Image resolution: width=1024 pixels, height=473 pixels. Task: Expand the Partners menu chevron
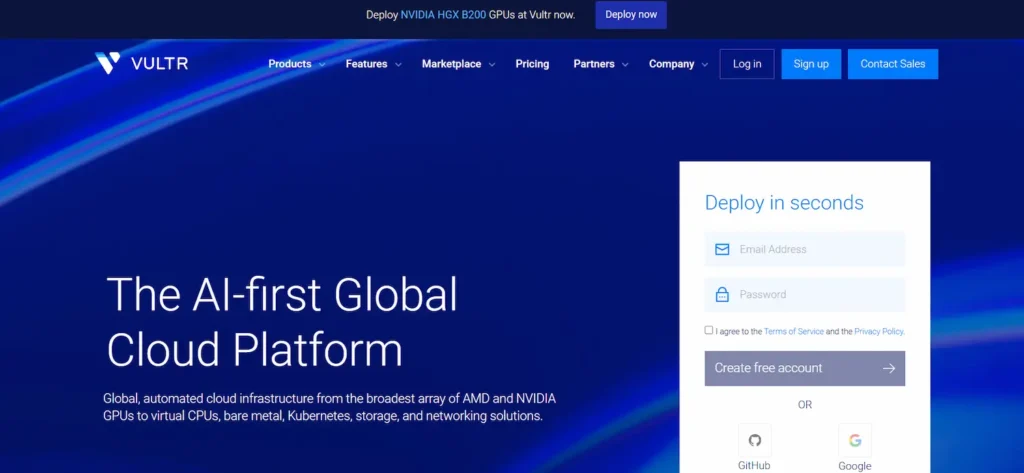tap(625, 65)
